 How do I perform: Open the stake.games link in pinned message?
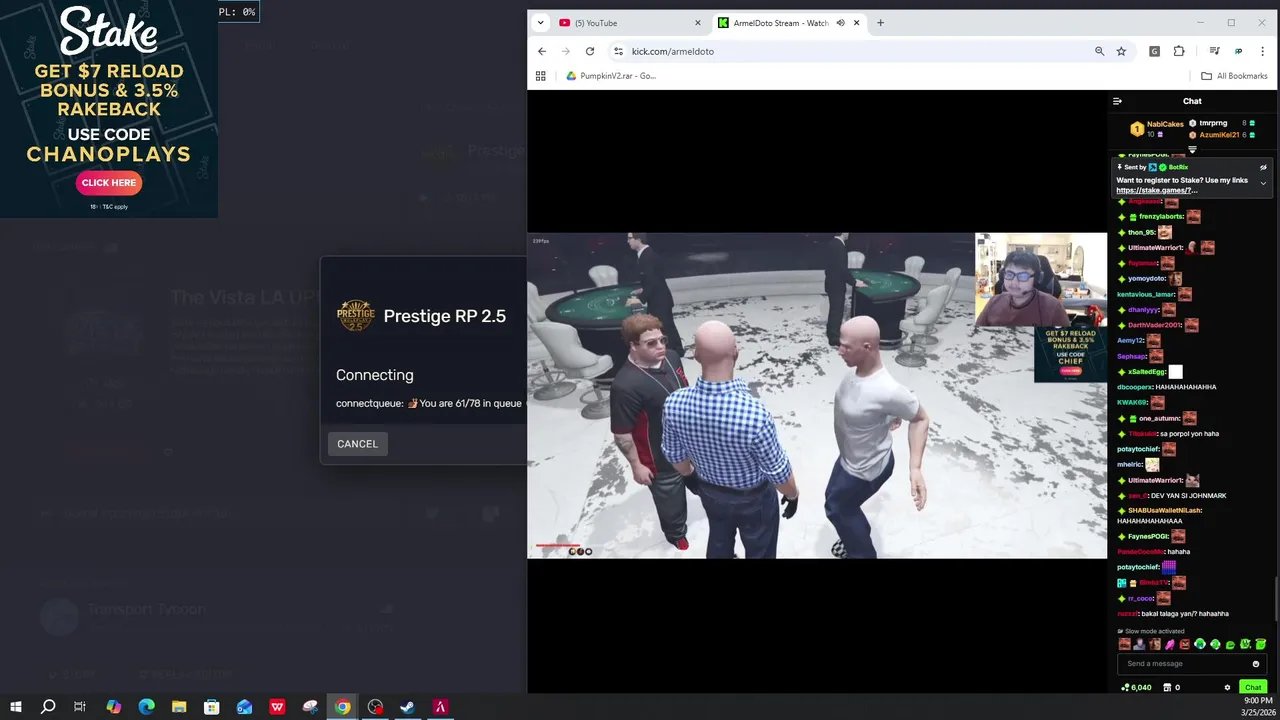click(x=1156, y=190)
